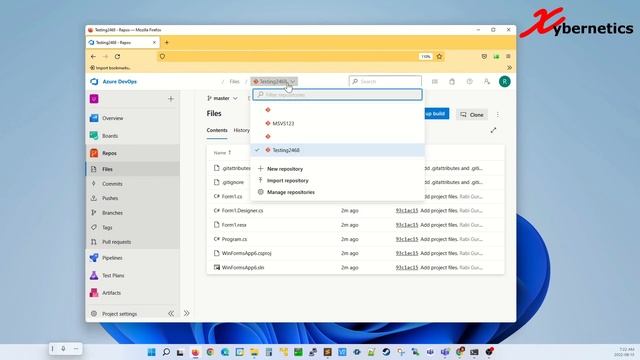640x360 pixels.
Task: Open commit 93c1ac15 link in WinFormsApp6.sln row
Action: click(407, 268)
